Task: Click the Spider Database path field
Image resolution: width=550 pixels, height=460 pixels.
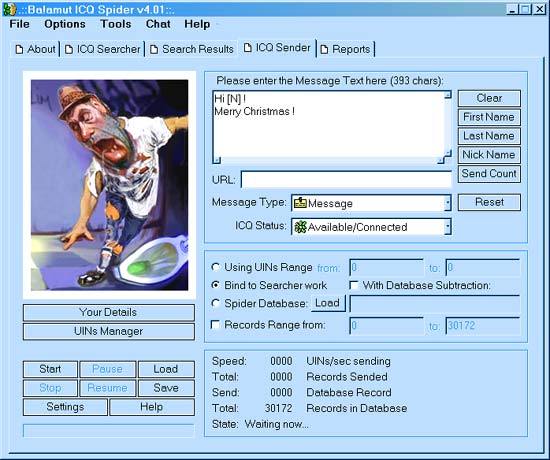Action: pyautogui.click(x=435, y=304)
